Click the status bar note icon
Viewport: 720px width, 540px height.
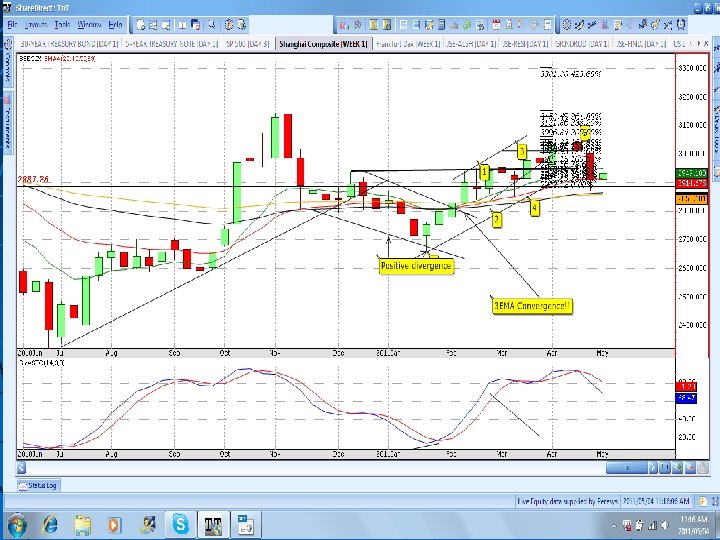pyautogui.click(x=702, y=501)
